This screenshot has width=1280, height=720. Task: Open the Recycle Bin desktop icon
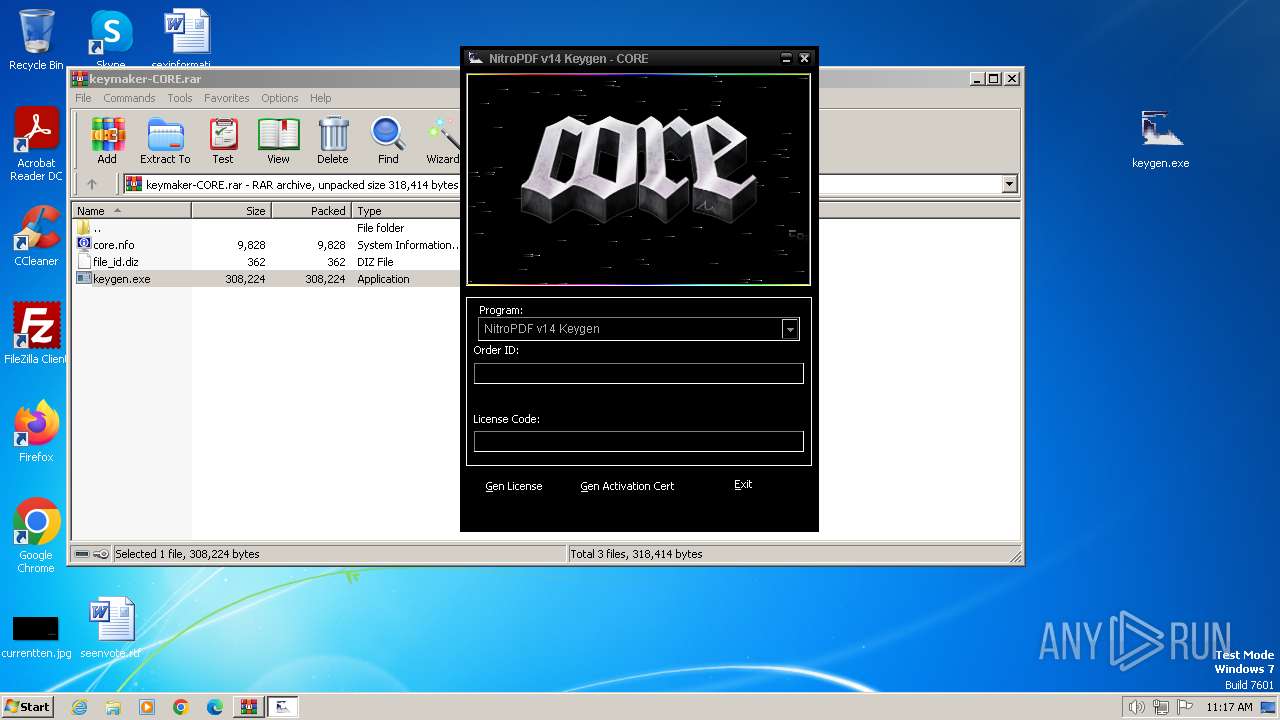36,39
